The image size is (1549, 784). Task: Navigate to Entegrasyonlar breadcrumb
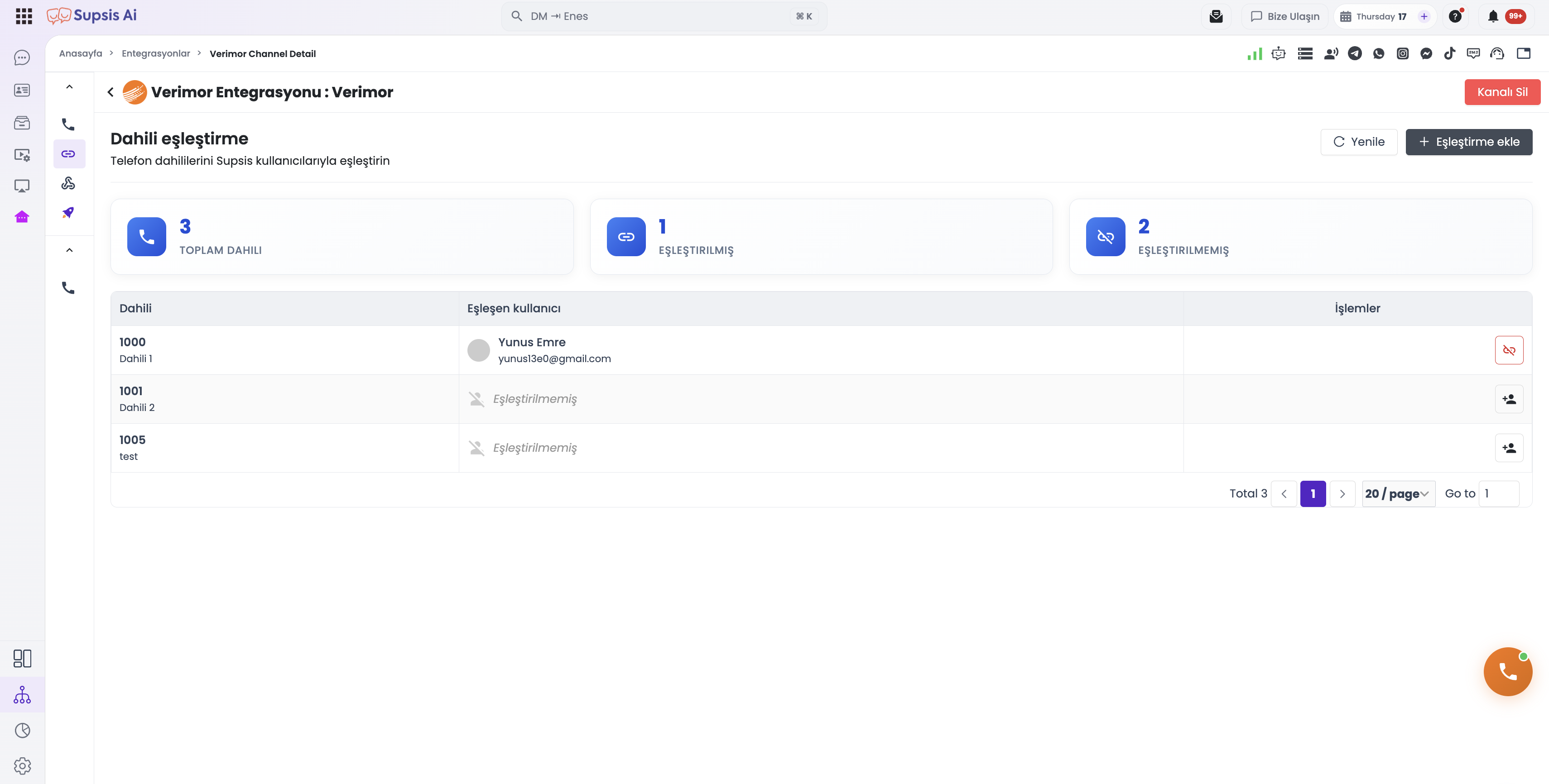(156, 53)
